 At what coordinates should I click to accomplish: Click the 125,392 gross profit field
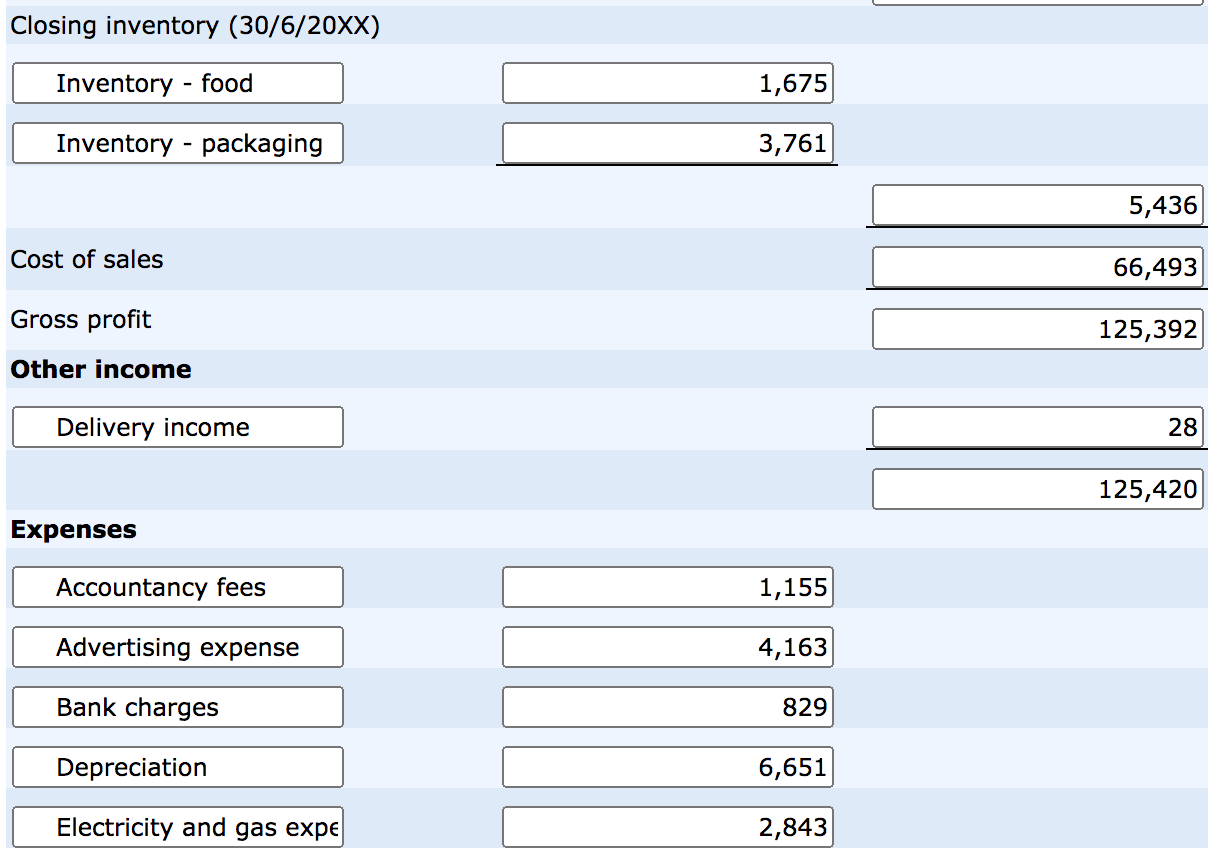click(x=1038, y=329)
